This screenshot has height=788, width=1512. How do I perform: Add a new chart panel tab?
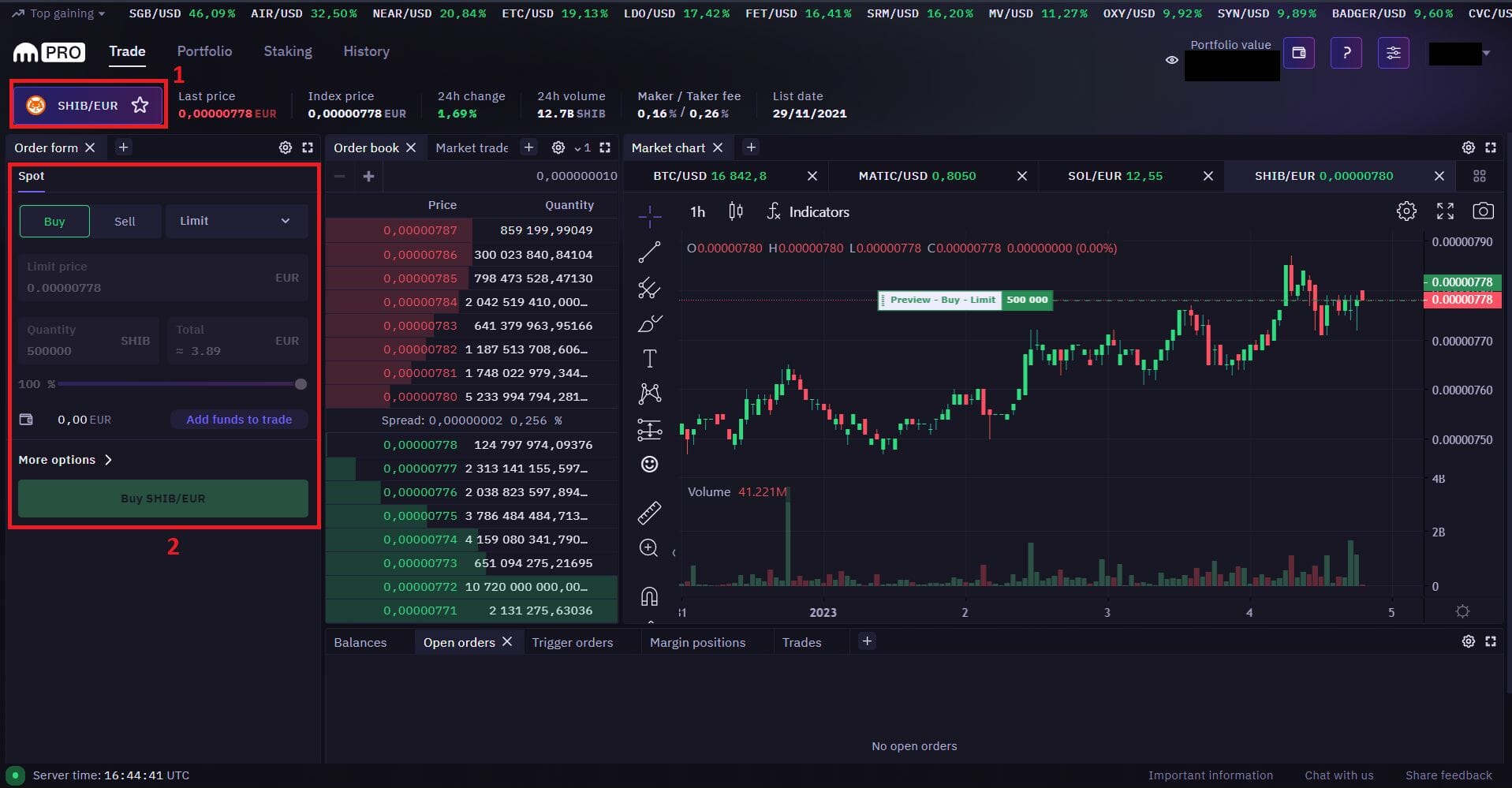click(x=751, y=148)
